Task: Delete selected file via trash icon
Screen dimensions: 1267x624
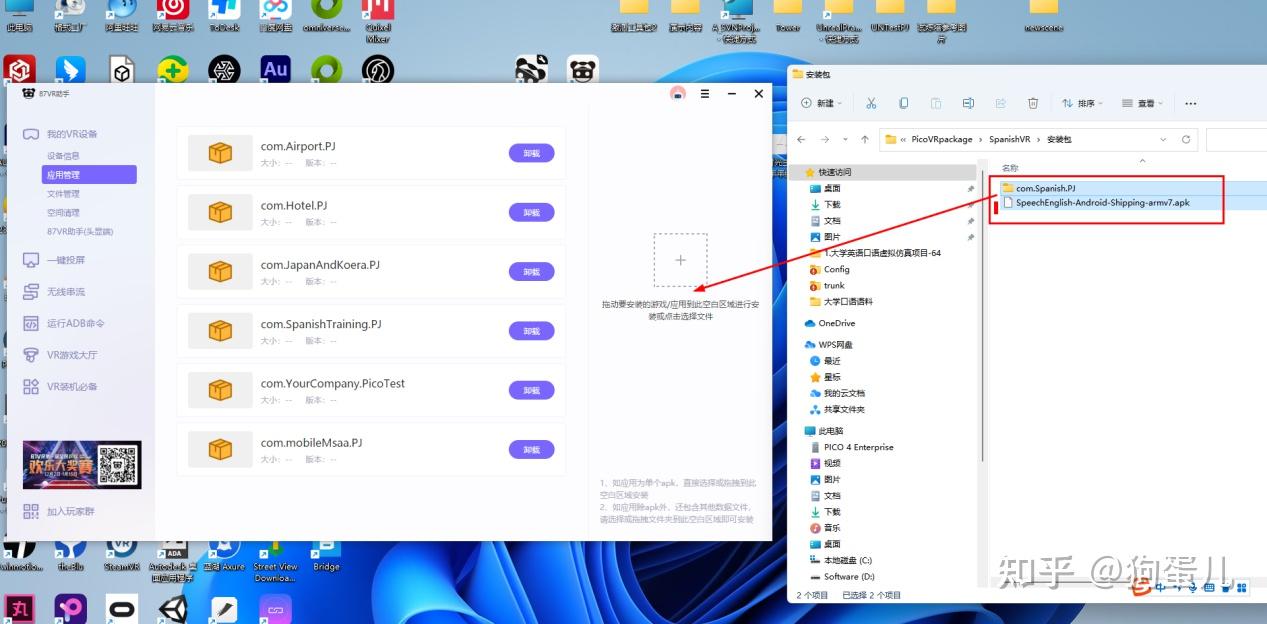Action: [x=1034, y=103]
